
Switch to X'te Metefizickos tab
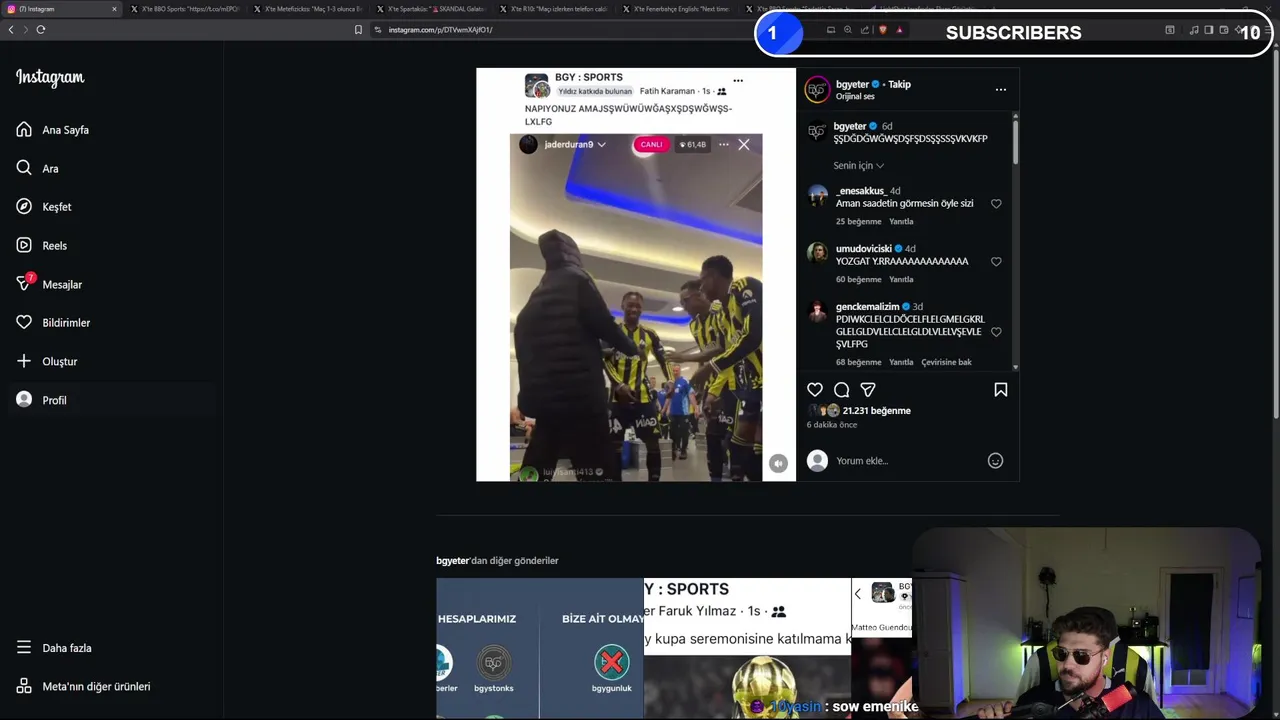pos(308,9)
